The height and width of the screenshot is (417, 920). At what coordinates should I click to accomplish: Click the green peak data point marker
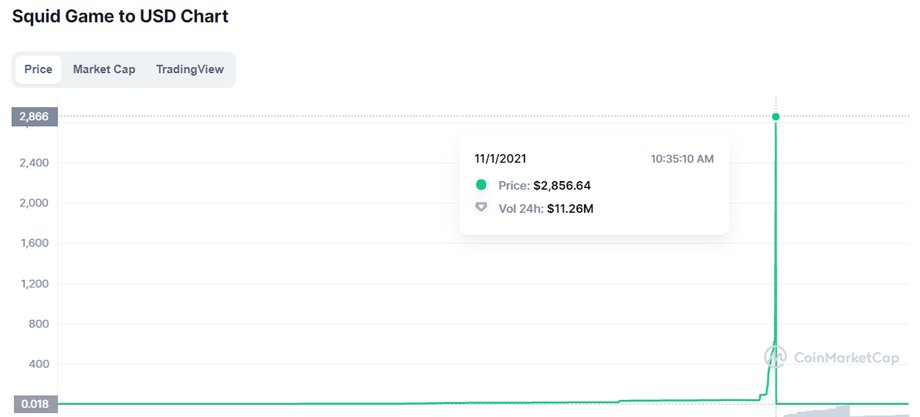point(776,117)
